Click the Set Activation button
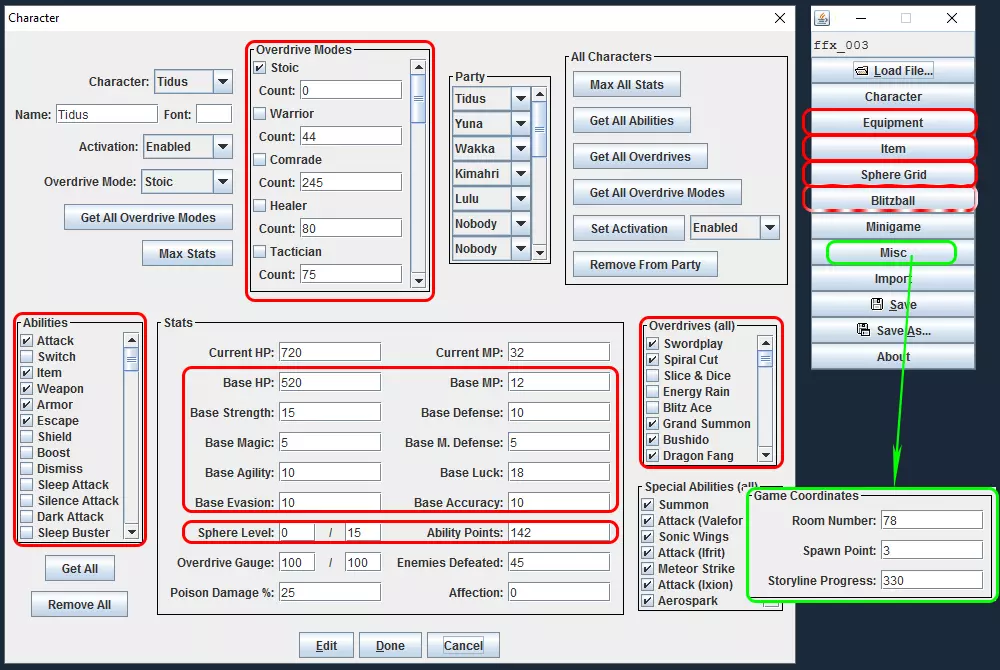Image resolution: width=1000 pixels, height=670 pixels. 629,228
